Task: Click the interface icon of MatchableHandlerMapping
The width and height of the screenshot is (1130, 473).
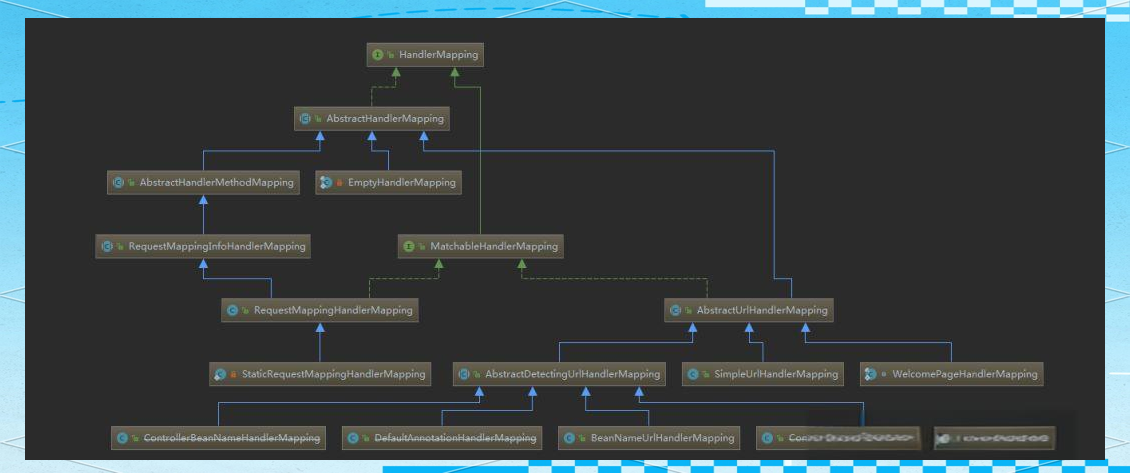Action: (409, 246)
